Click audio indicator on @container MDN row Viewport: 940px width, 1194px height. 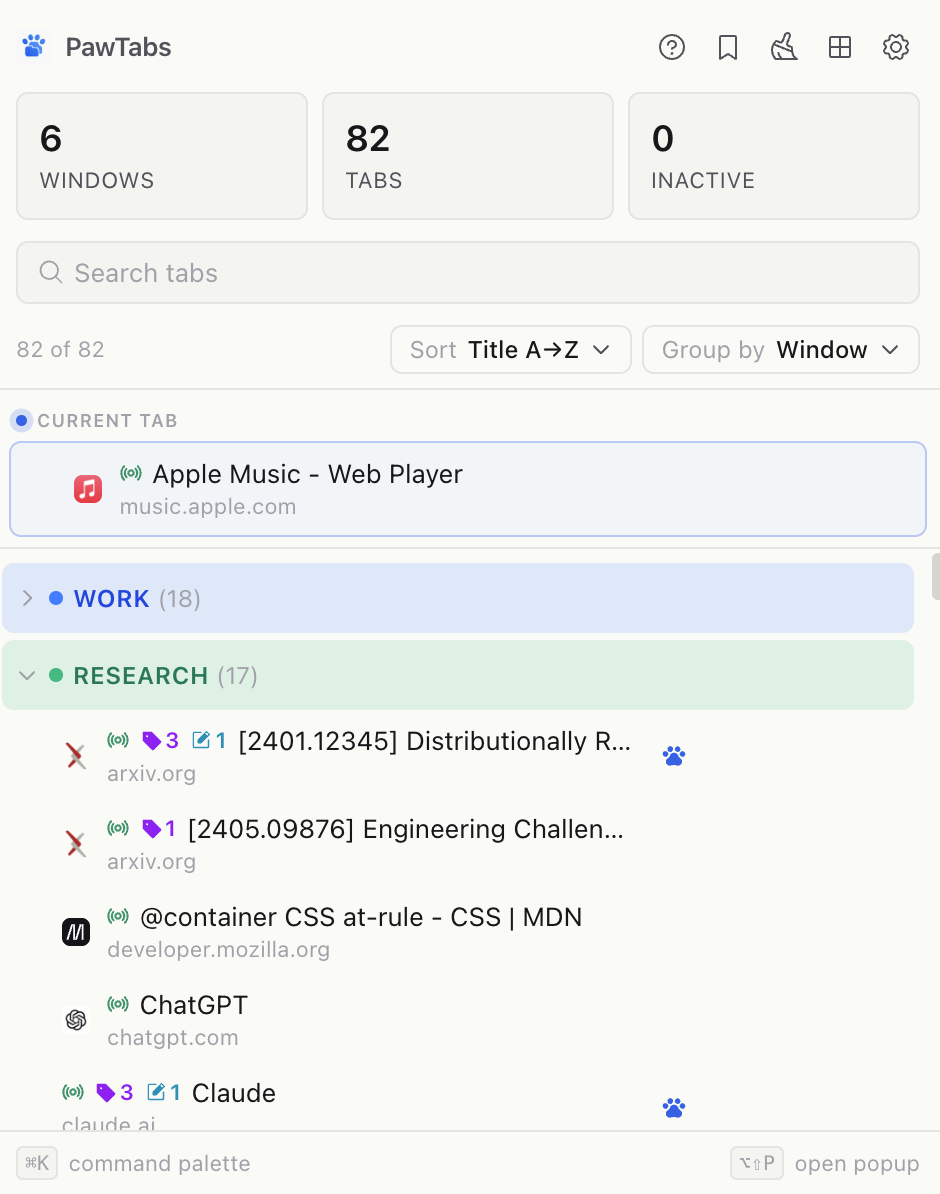pyautogui.click(x=118, y=916)
